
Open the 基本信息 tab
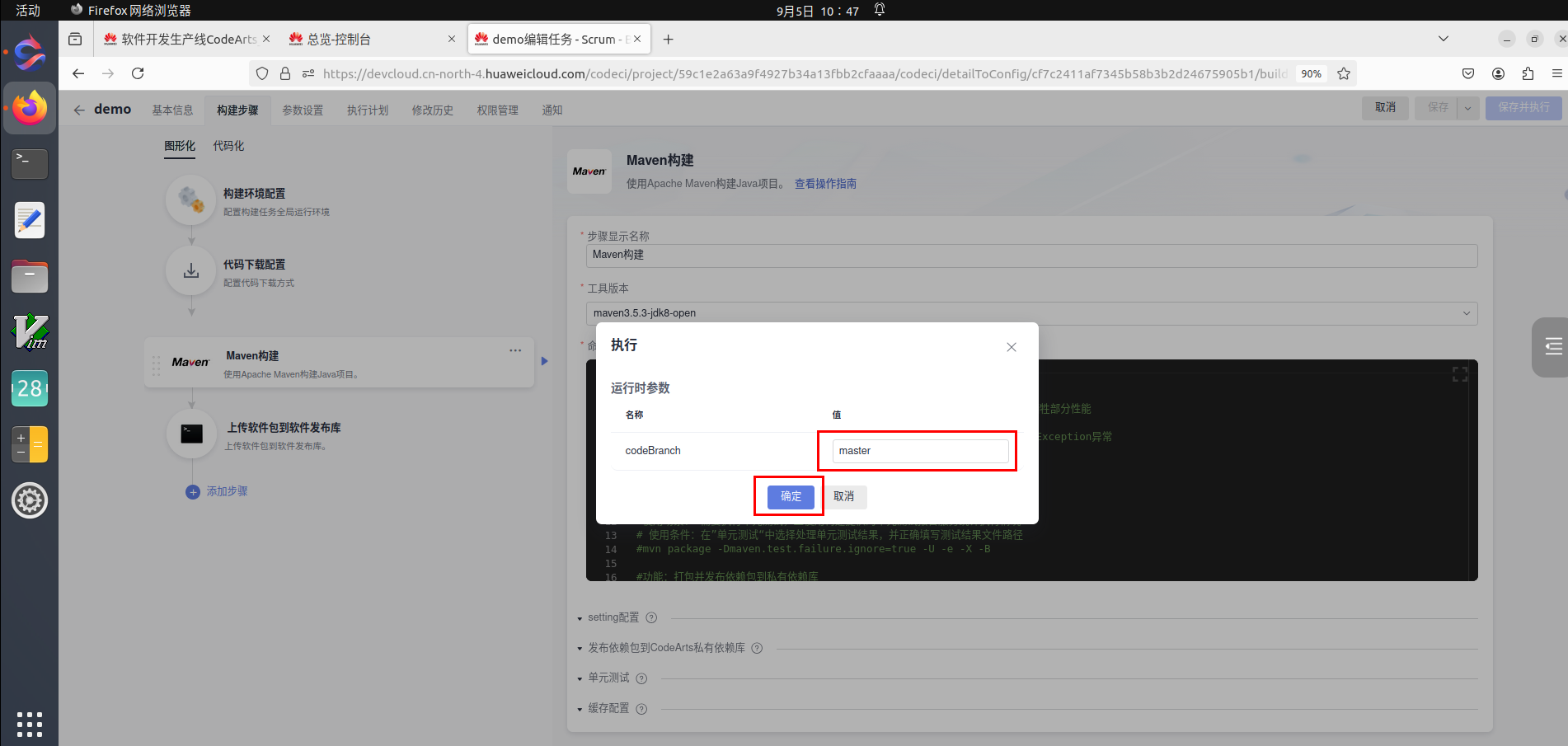coord(172,110)
